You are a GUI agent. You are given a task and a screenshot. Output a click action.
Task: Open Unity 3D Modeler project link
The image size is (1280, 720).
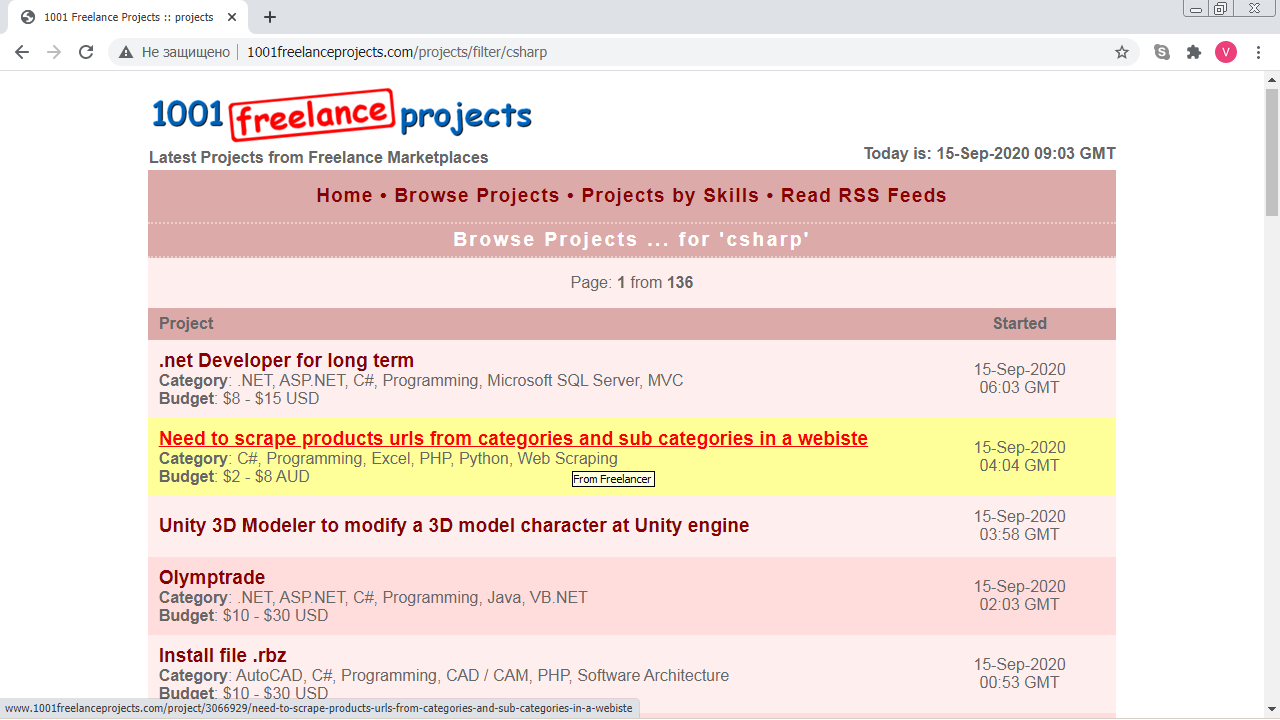(454, 526)
